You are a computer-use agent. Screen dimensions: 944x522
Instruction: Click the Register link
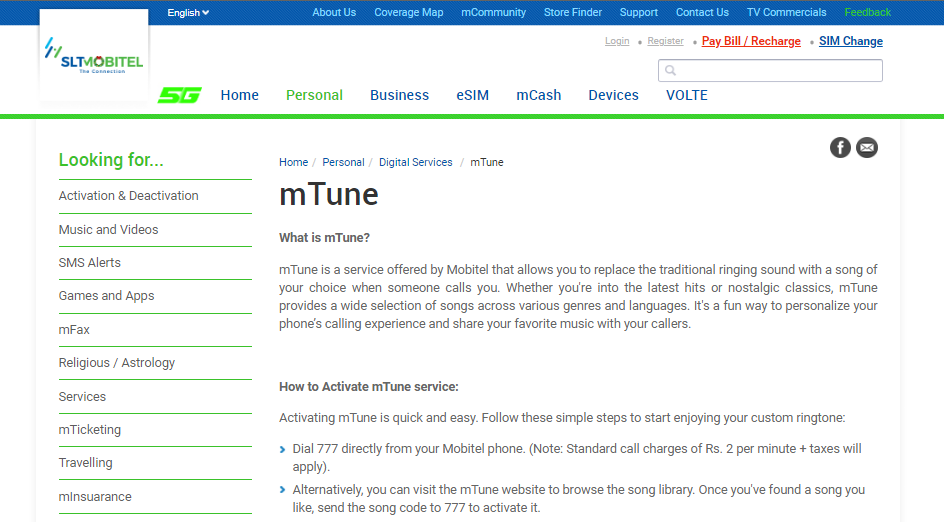[665, 41]
